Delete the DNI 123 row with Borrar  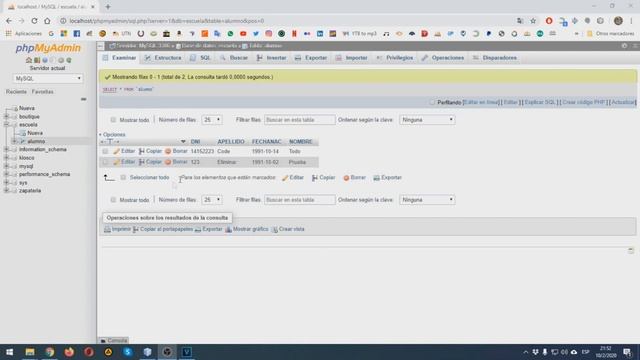[x=176, y=162]
